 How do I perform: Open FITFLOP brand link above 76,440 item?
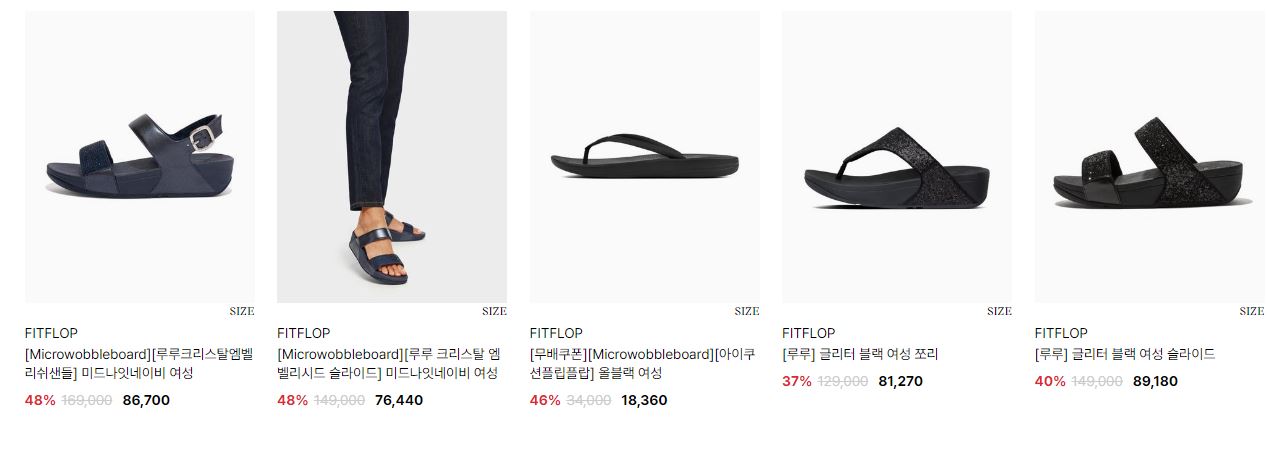click(x=303, y=333)
